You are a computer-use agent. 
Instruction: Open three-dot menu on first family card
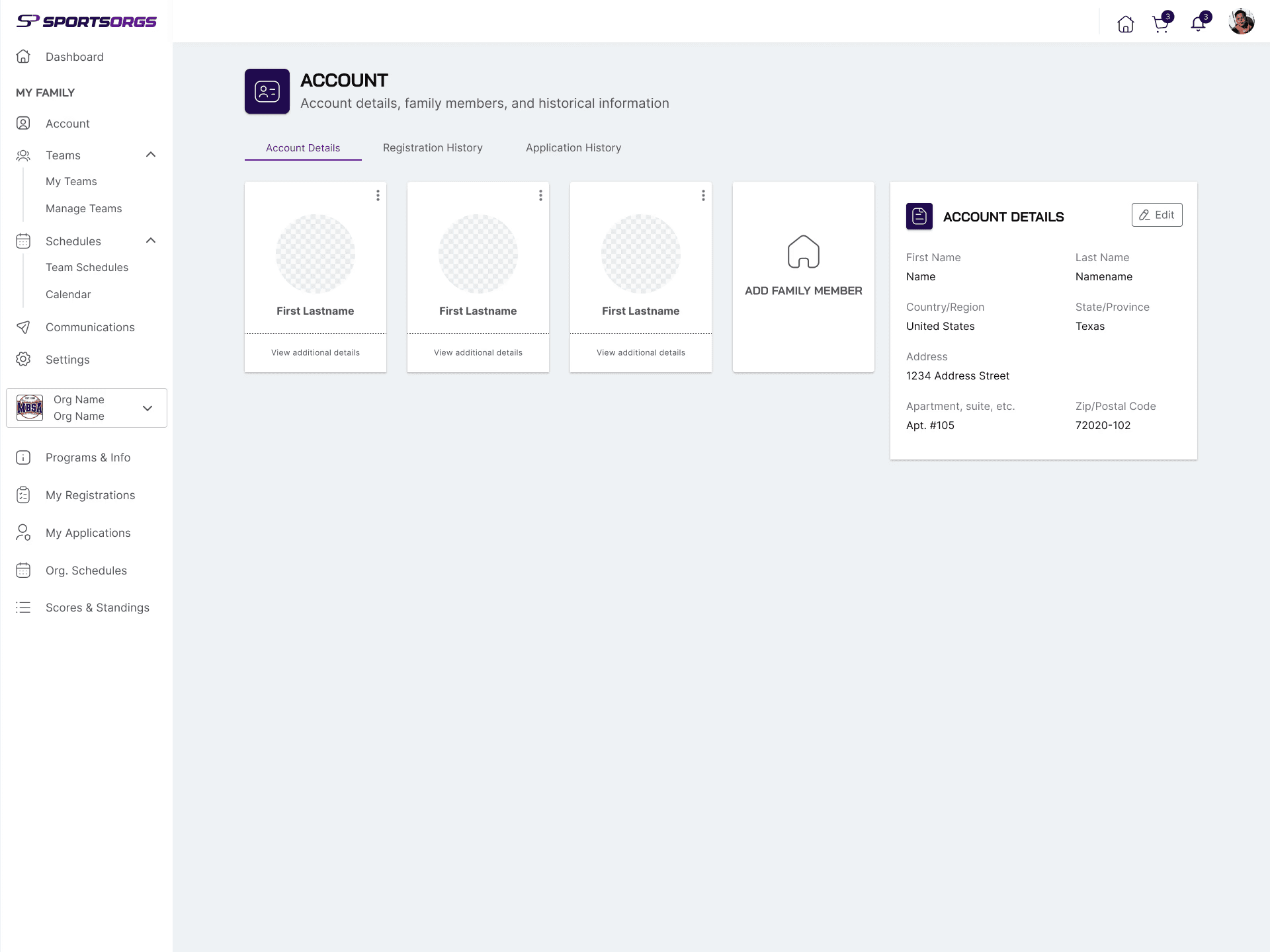pyautogui.click(x=378, y=196)
